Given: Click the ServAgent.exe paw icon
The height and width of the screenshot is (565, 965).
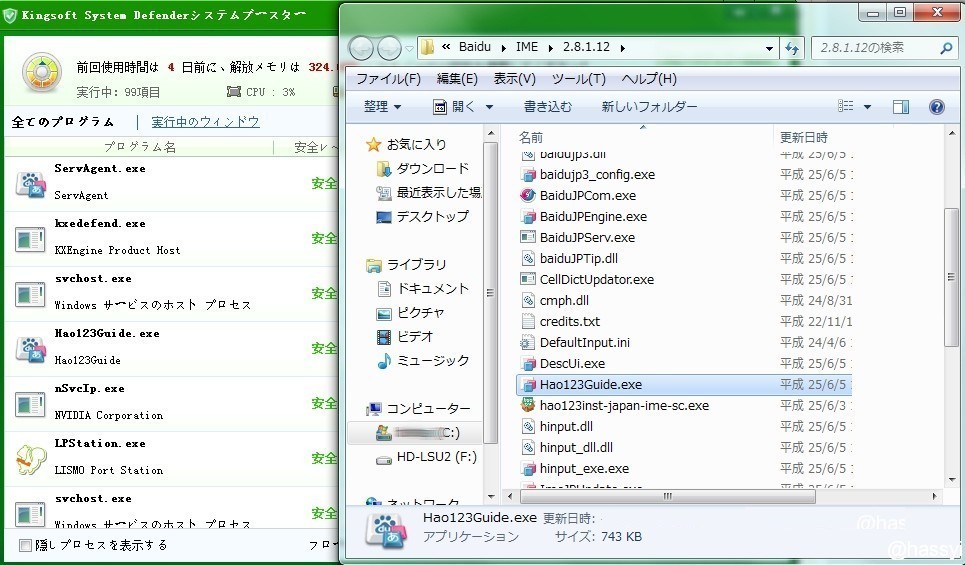Looking at the screenshot, I should click(x=31, y=183).
